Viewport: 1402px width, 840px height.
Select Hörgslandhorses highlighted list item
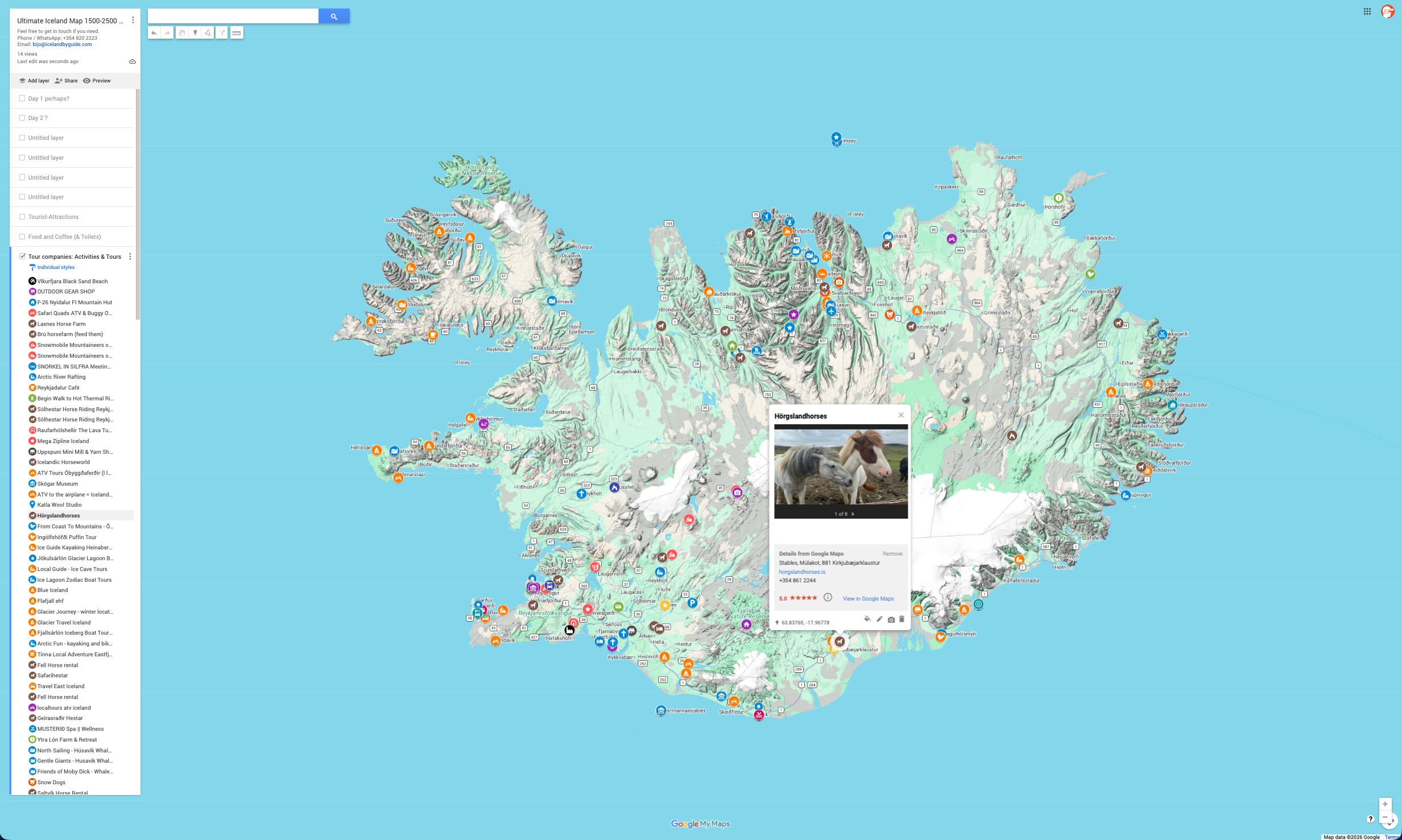pyautogui.click(x=80, y=516)
